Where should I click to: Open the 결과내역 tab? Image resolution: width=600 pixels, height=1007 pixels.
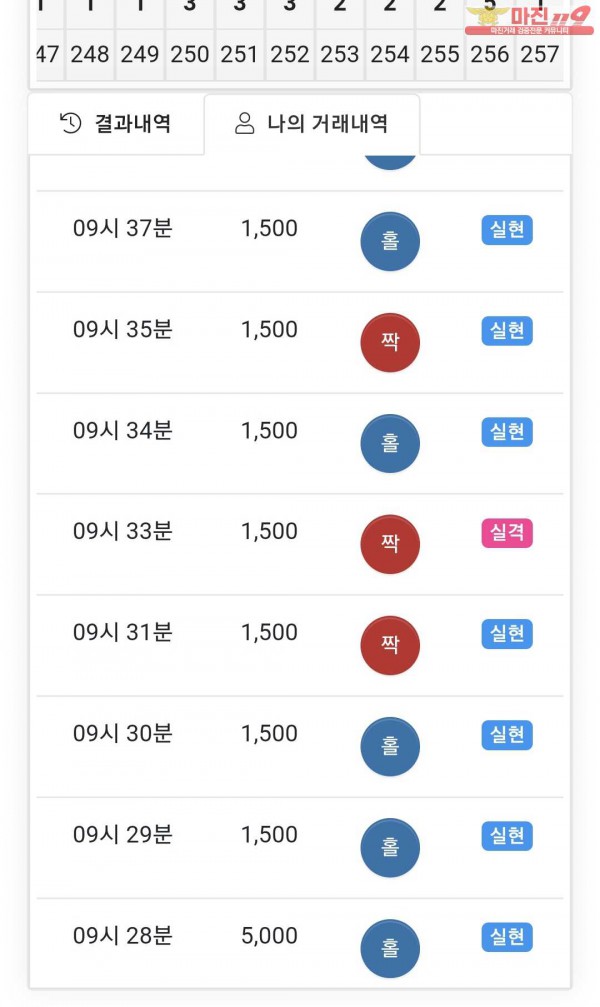coord(116,124)
